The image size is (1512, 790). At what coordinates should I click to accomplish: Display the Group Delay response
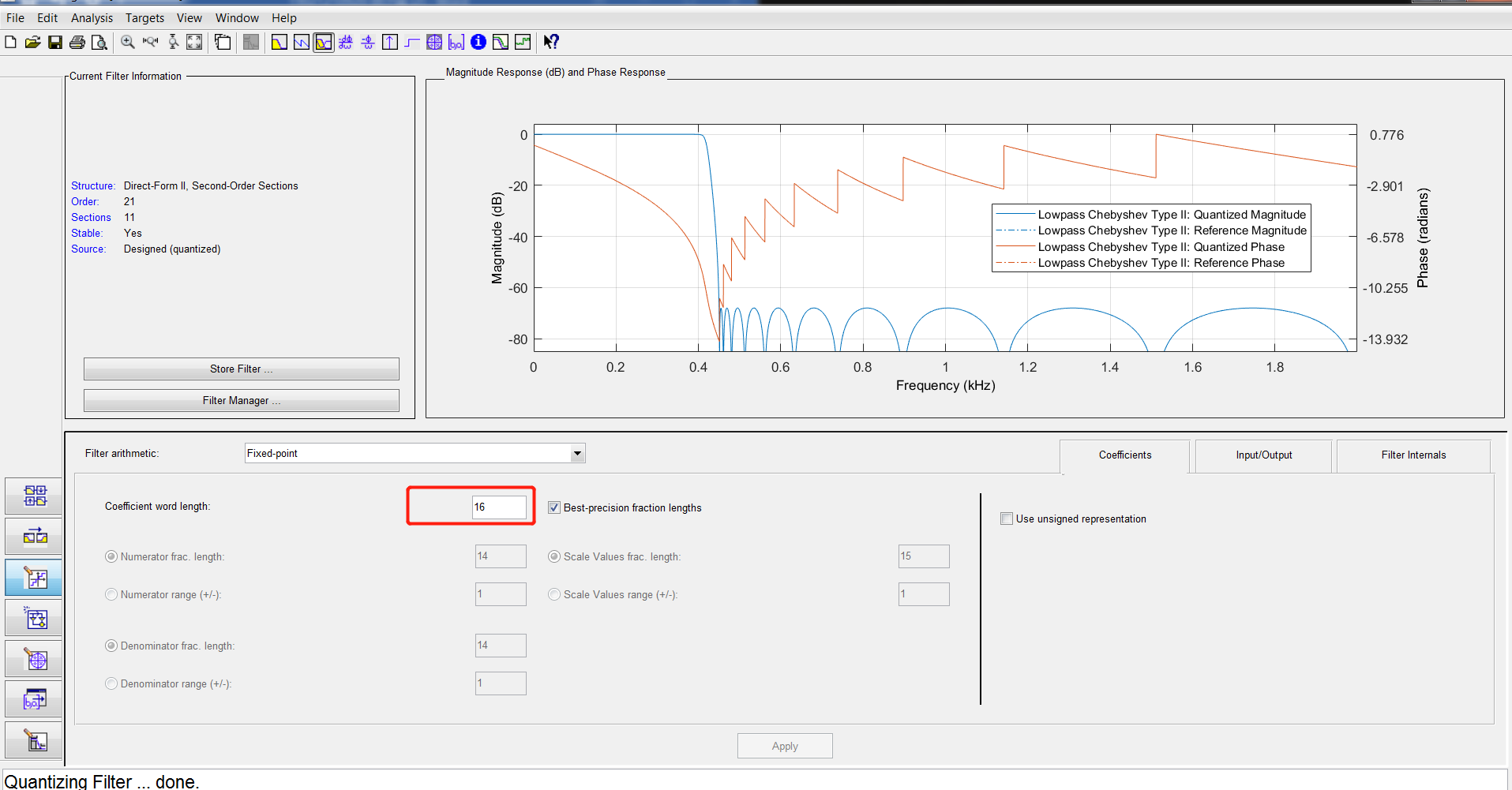[x=346, y=42]
